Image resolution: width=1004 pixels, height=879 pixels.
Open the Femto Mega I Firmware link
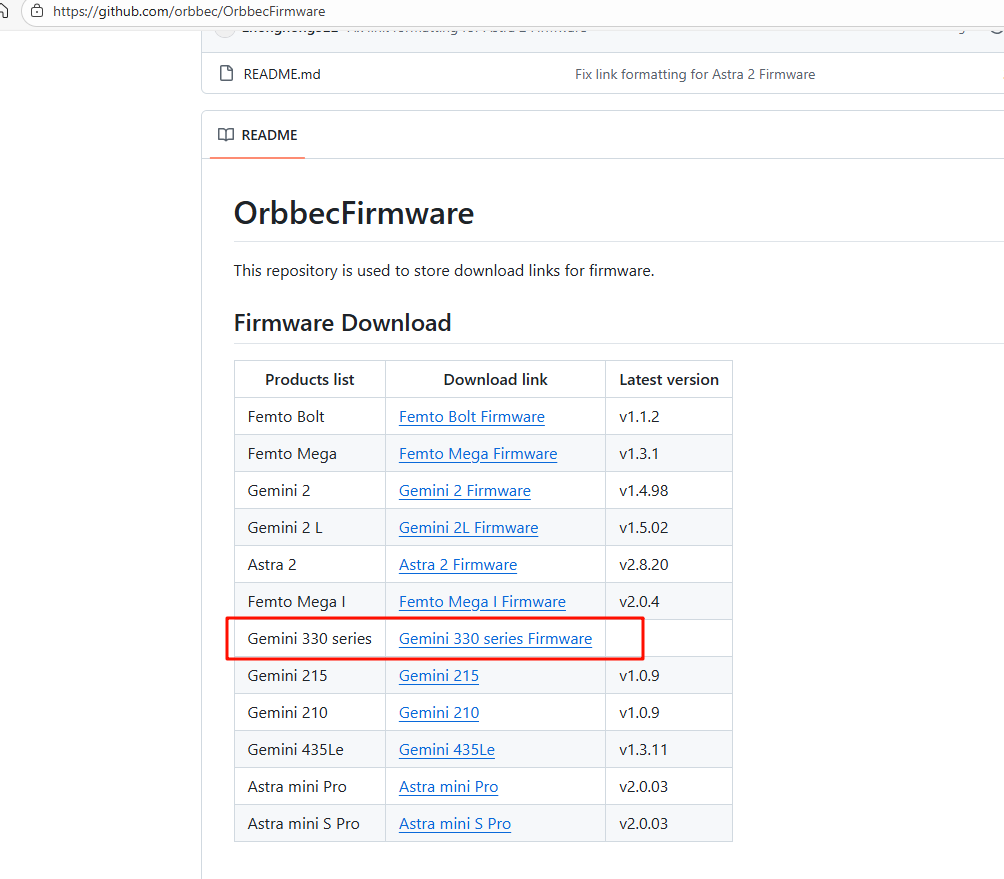482,602
